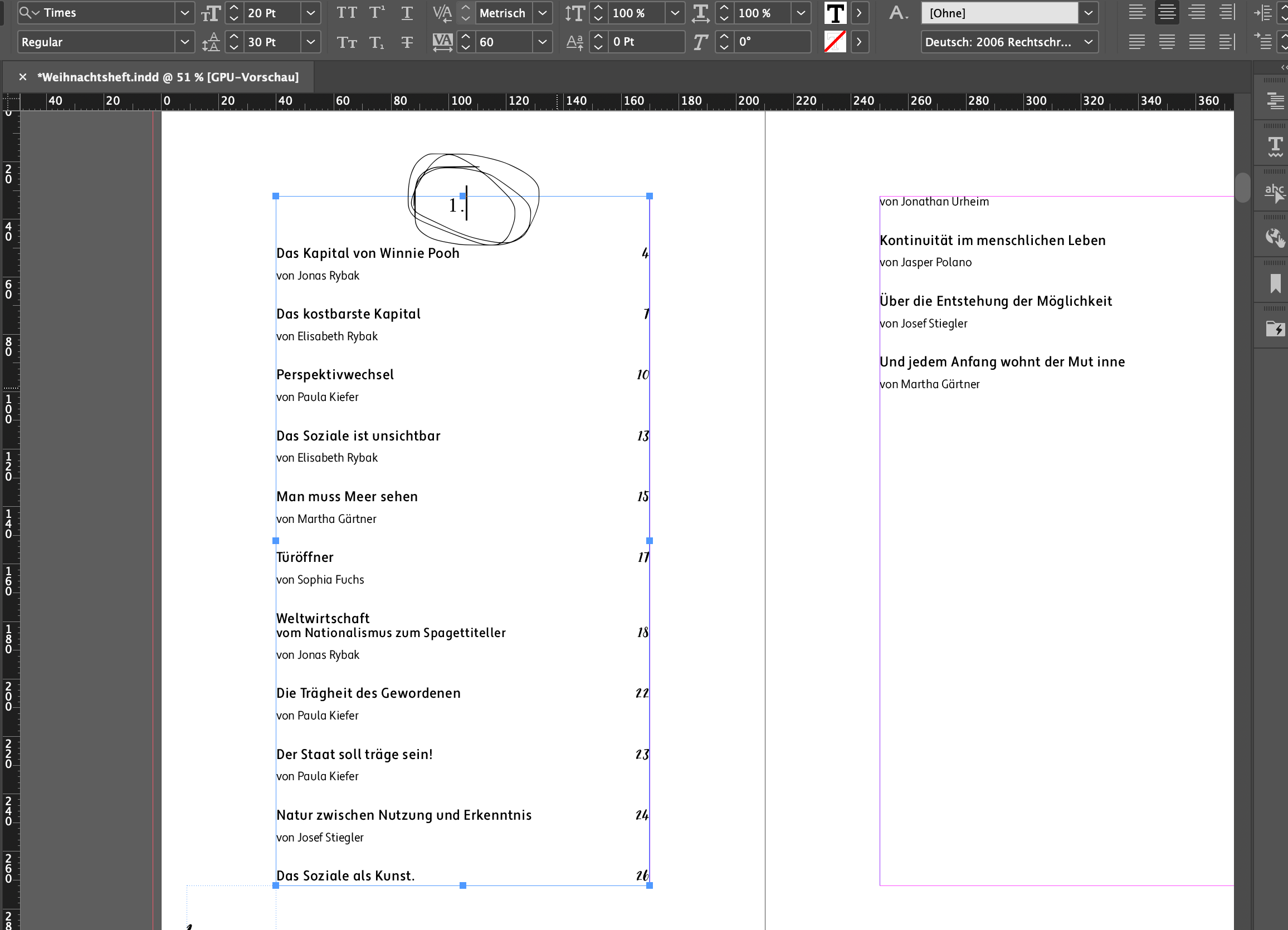1288x930 pixels.
Task: Open the Bookmarks panel icon
Action: 1276,282
